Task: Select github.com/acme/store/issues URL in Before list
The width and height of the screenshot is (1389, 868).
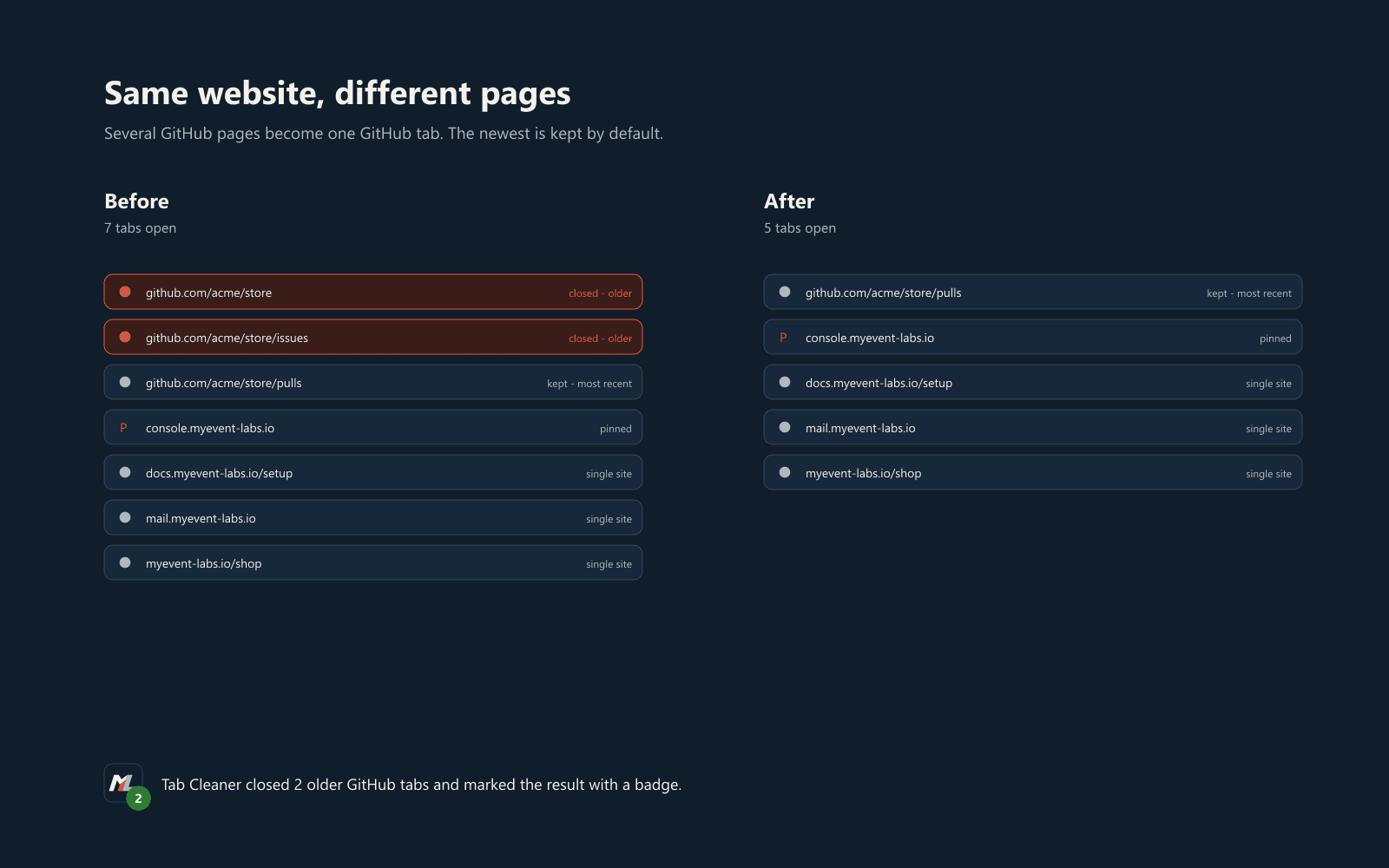Action: [227, 338]
